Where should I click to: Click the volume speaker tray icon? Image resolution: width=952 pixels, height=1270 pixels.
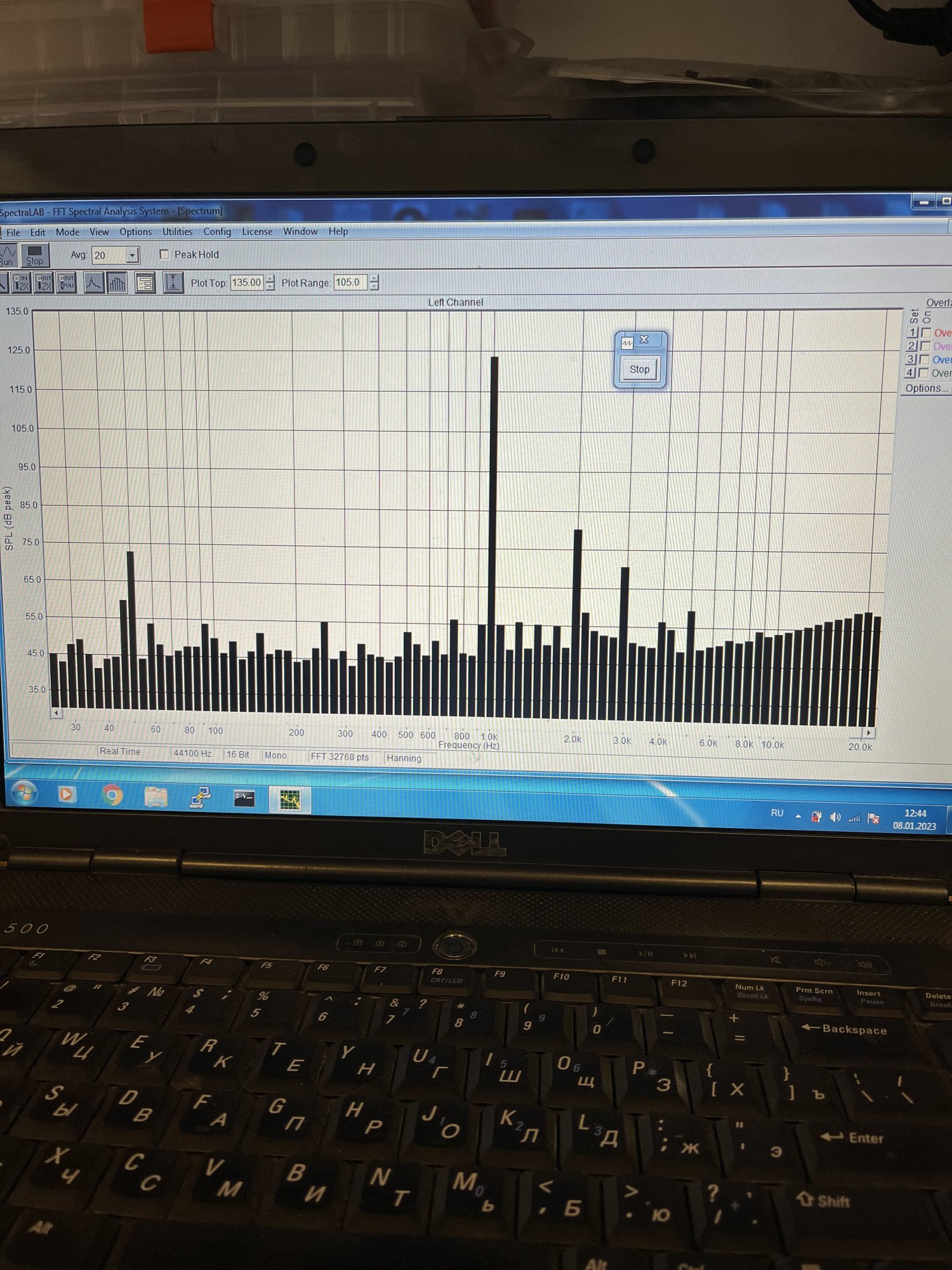click(x=835, y=817)
